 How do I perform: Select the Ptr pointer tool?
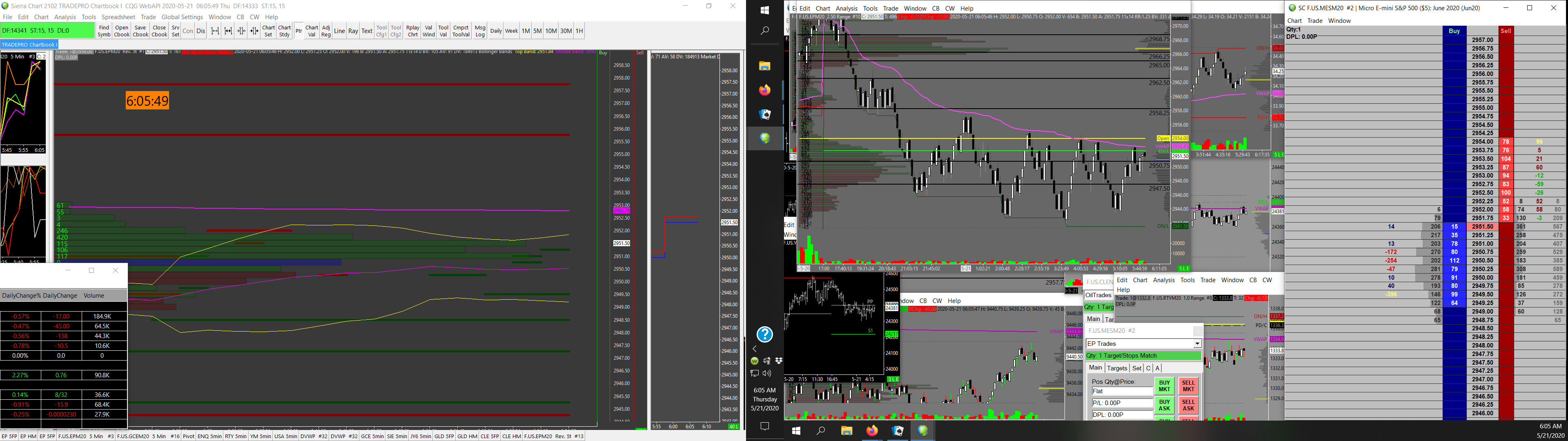pyautogui.click(x=298, y=31)
